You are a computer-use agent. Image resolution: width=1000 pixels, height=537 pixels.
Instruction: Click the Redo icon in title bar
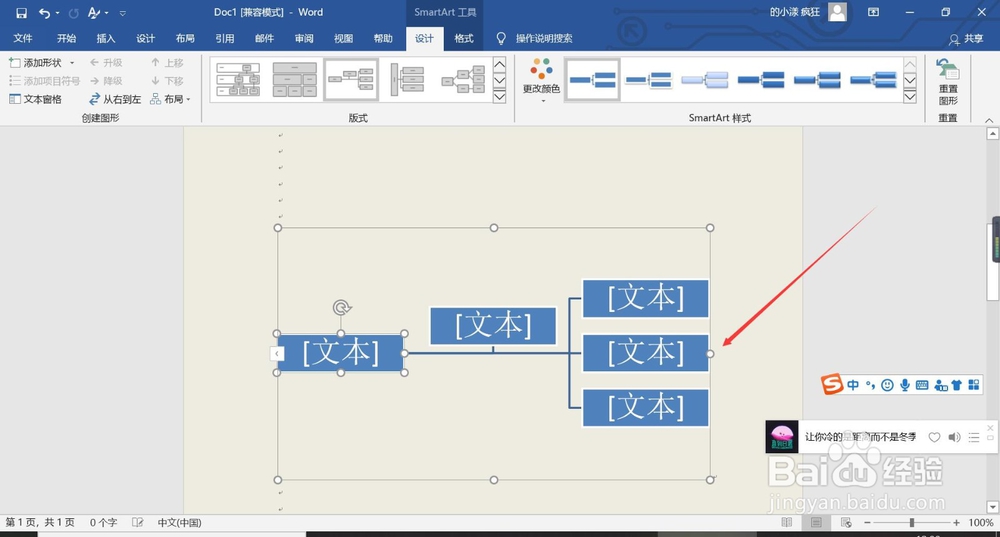73,13
